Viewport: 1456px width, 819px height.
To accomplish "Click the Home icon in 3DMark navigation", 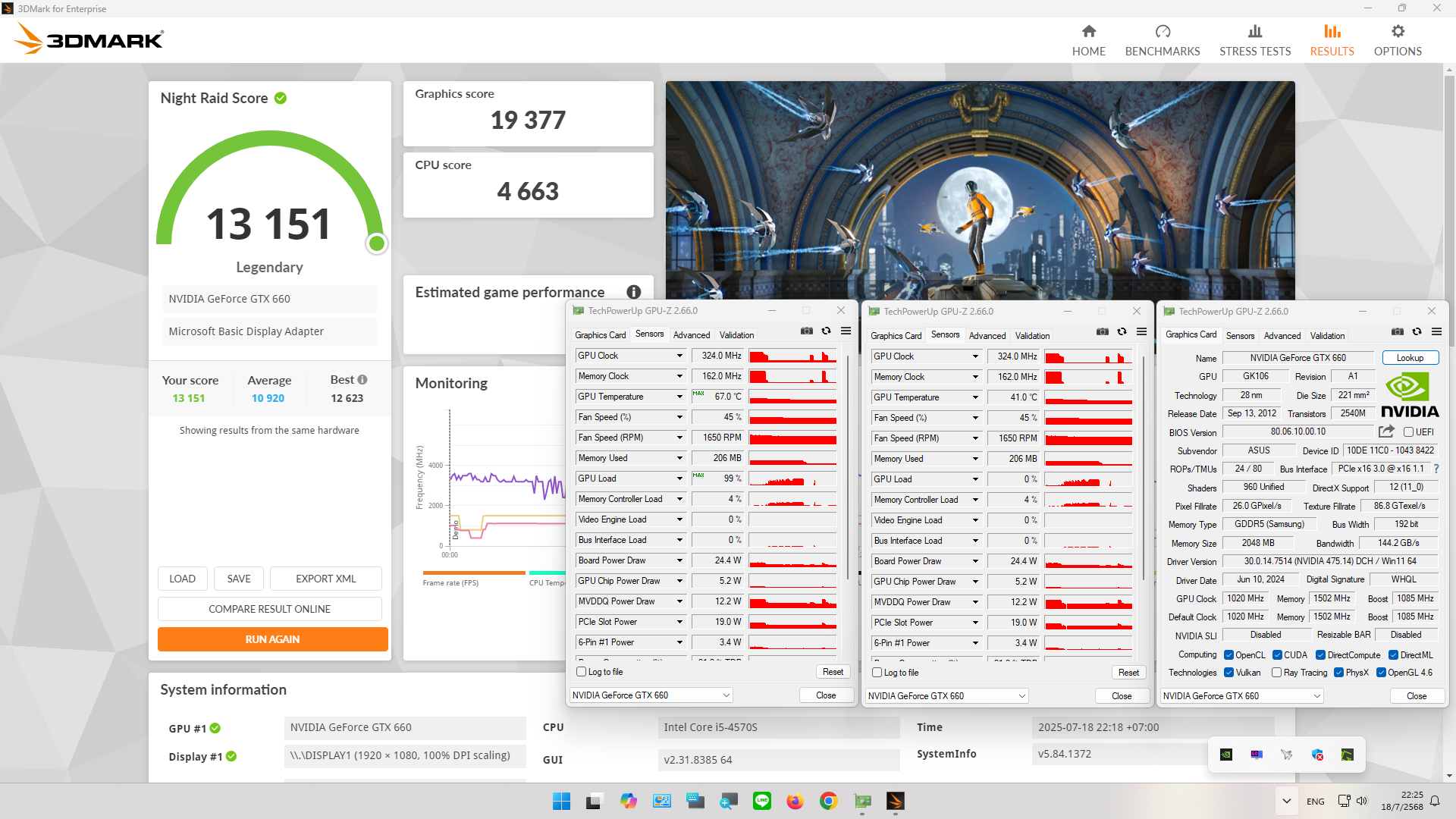I will [1088, 32].
